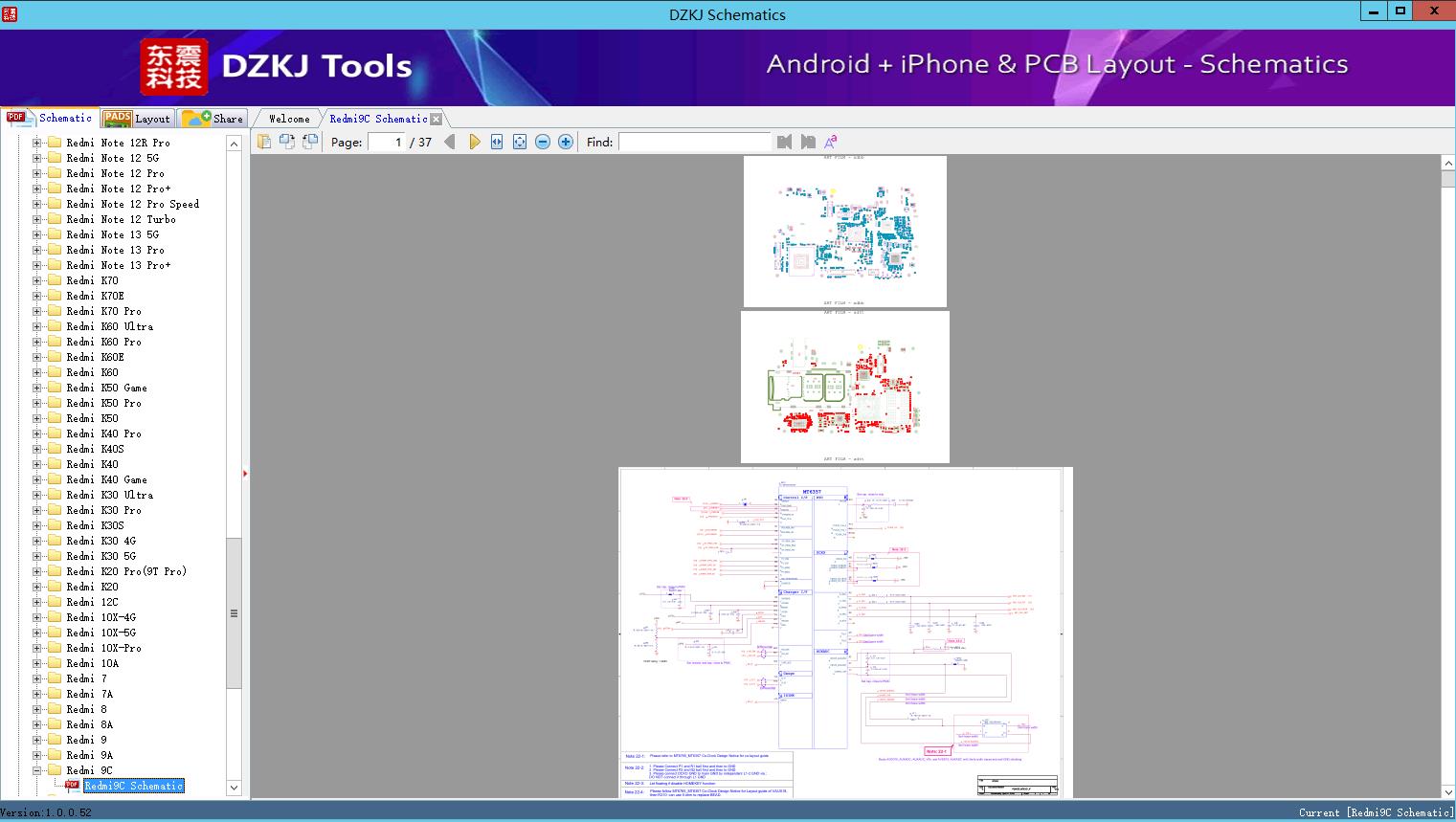Click the MT6357 schematic page
1456x822 pixels.
(x=845, y=633)
